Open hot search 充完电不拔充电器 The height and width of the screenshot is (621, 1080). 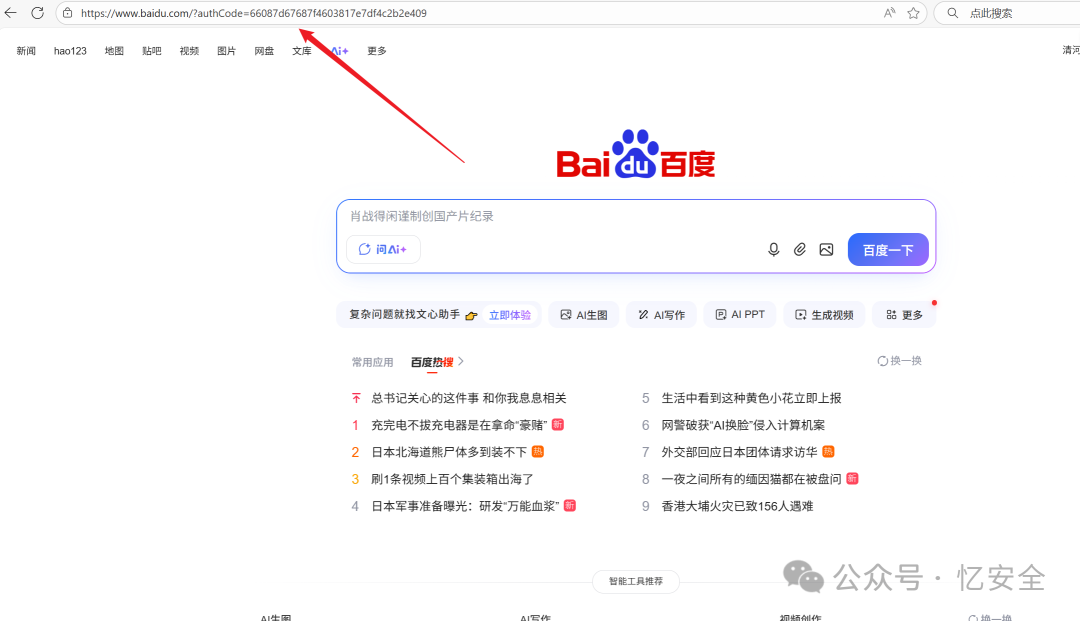(x=459, y=425)
